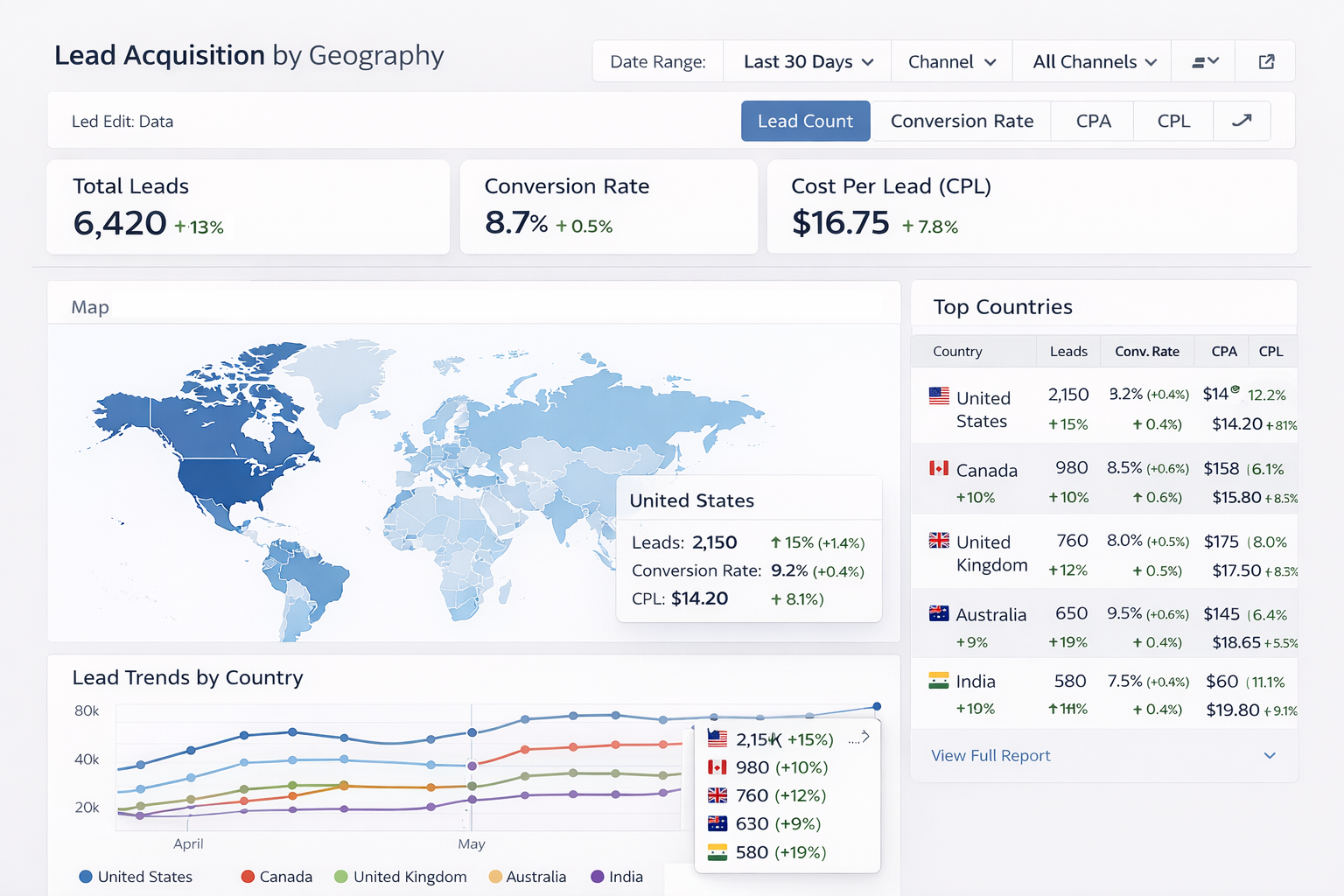Screen dimensions: 1344x896
Task: Click the United States tooltip on the map
Action: coord(749,549)
